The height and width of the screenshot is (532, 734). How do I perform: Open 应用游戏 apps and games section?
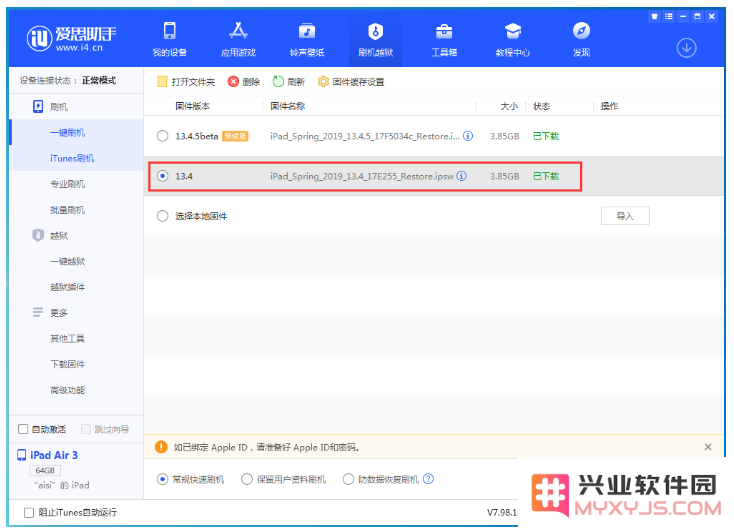[x=238, y=39]
